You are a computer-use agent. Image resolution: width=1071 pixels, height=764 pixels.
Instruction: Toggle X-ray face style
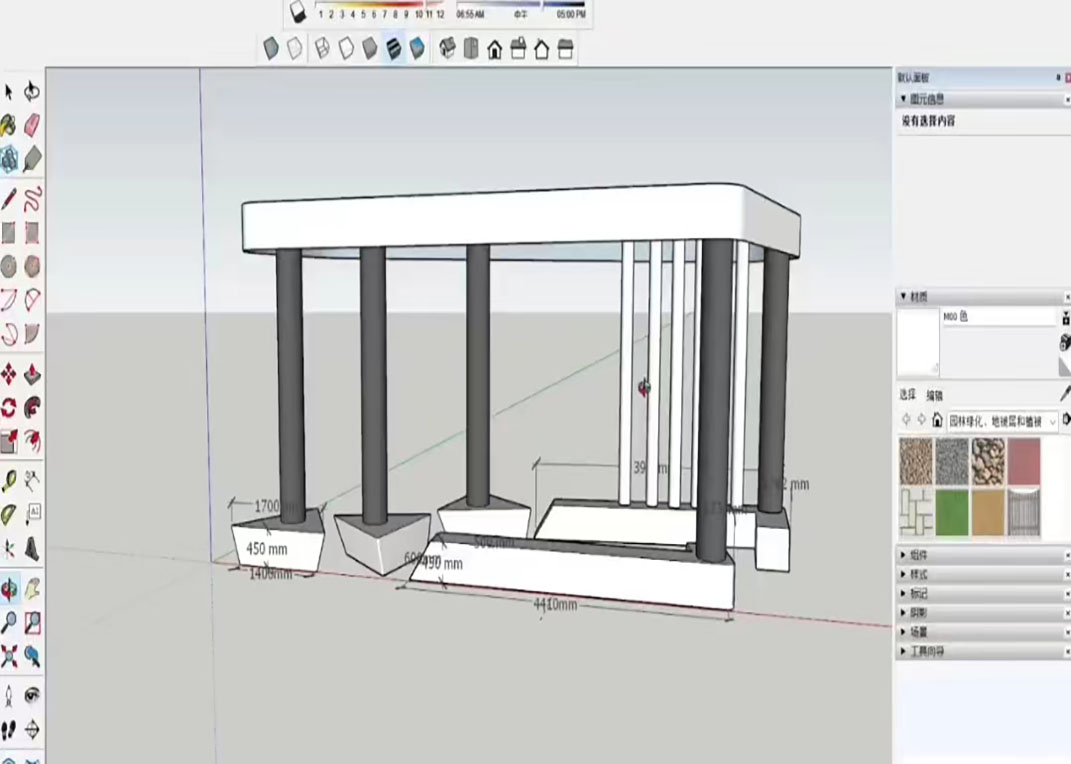coord(271,48)
